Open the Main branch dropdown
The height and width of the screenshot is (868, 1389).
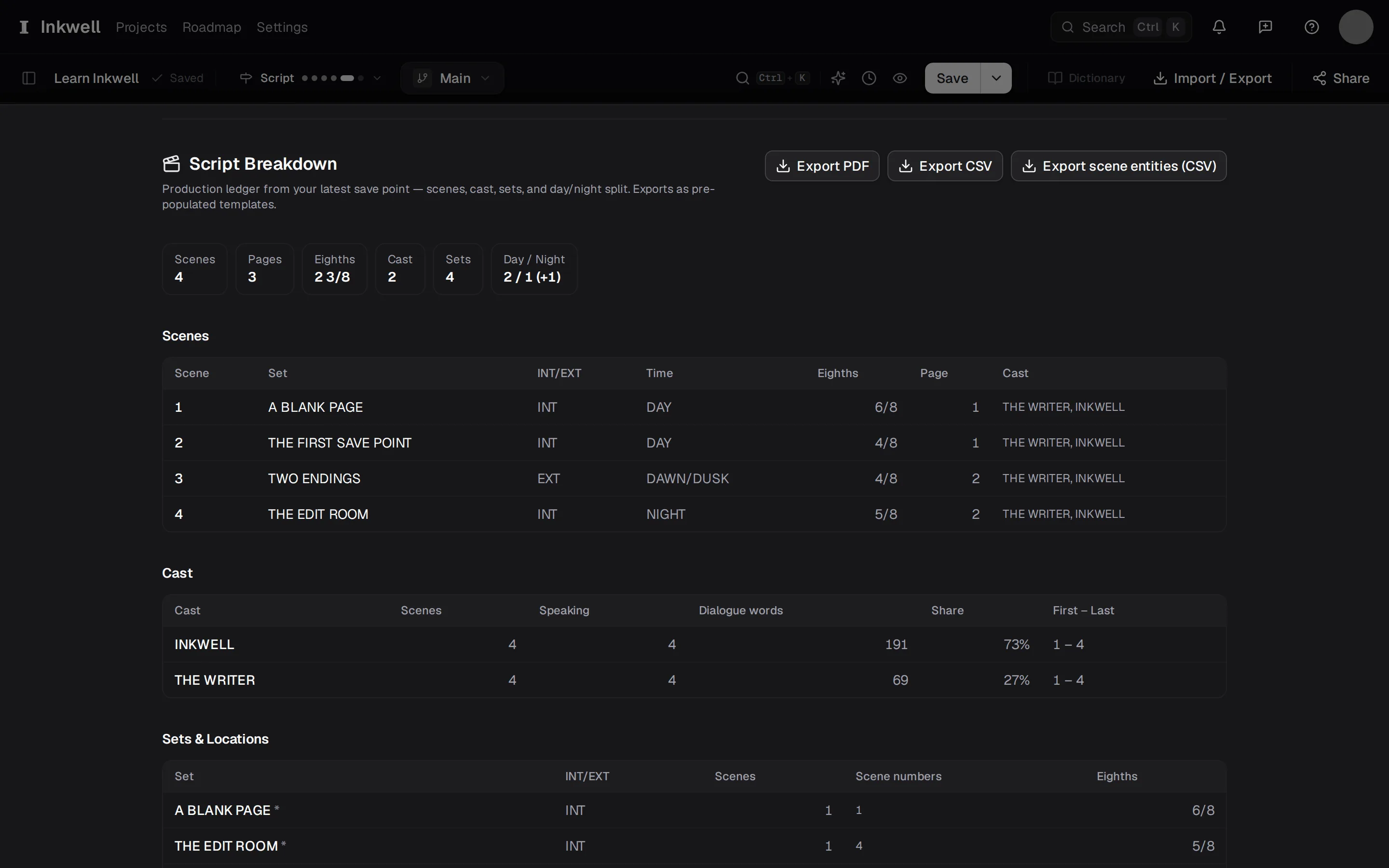click(452, 78)
